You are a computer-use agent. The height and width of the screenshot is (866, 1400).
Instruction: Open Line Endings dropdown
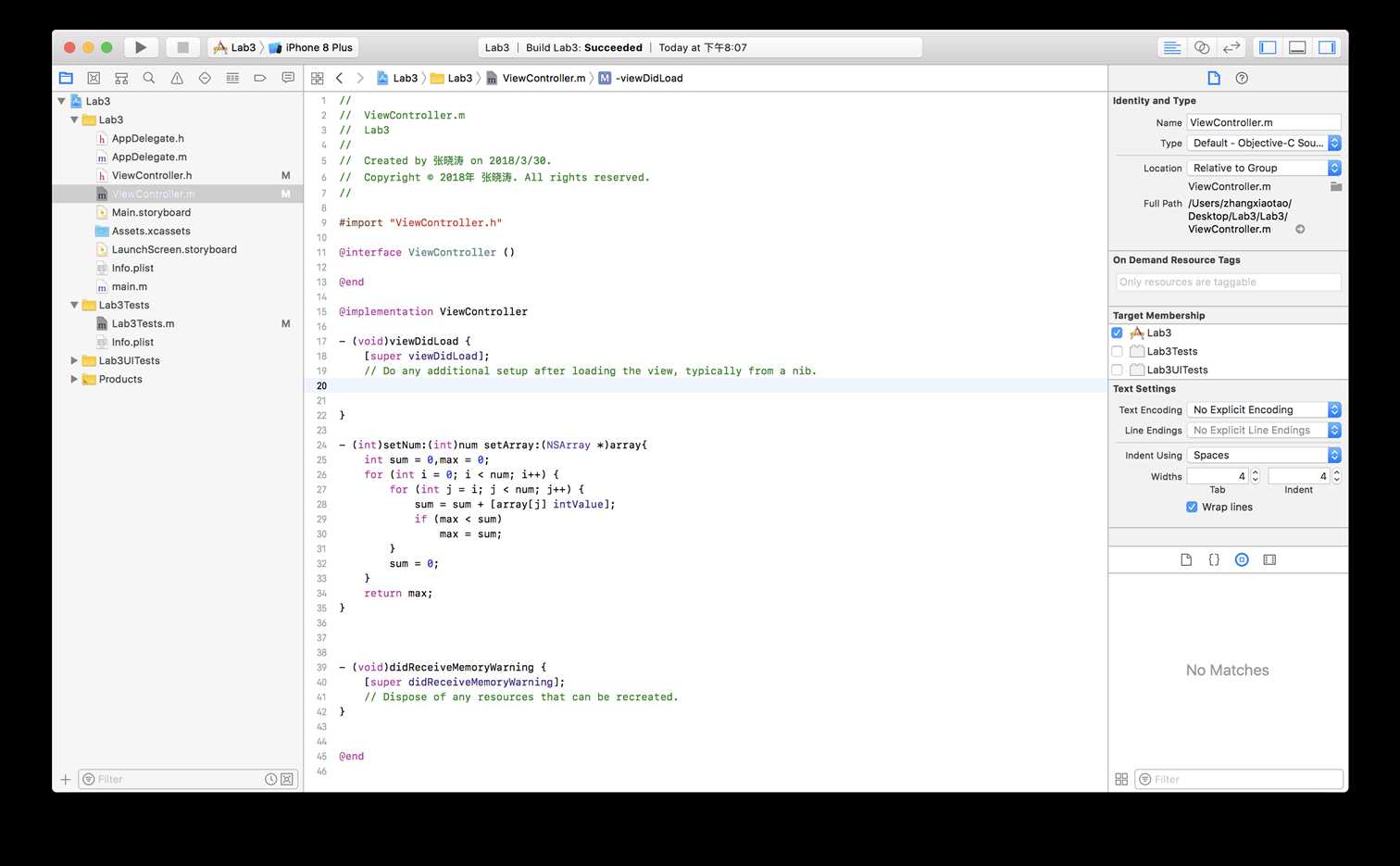pyautogui.click(x=1264, y=430)
